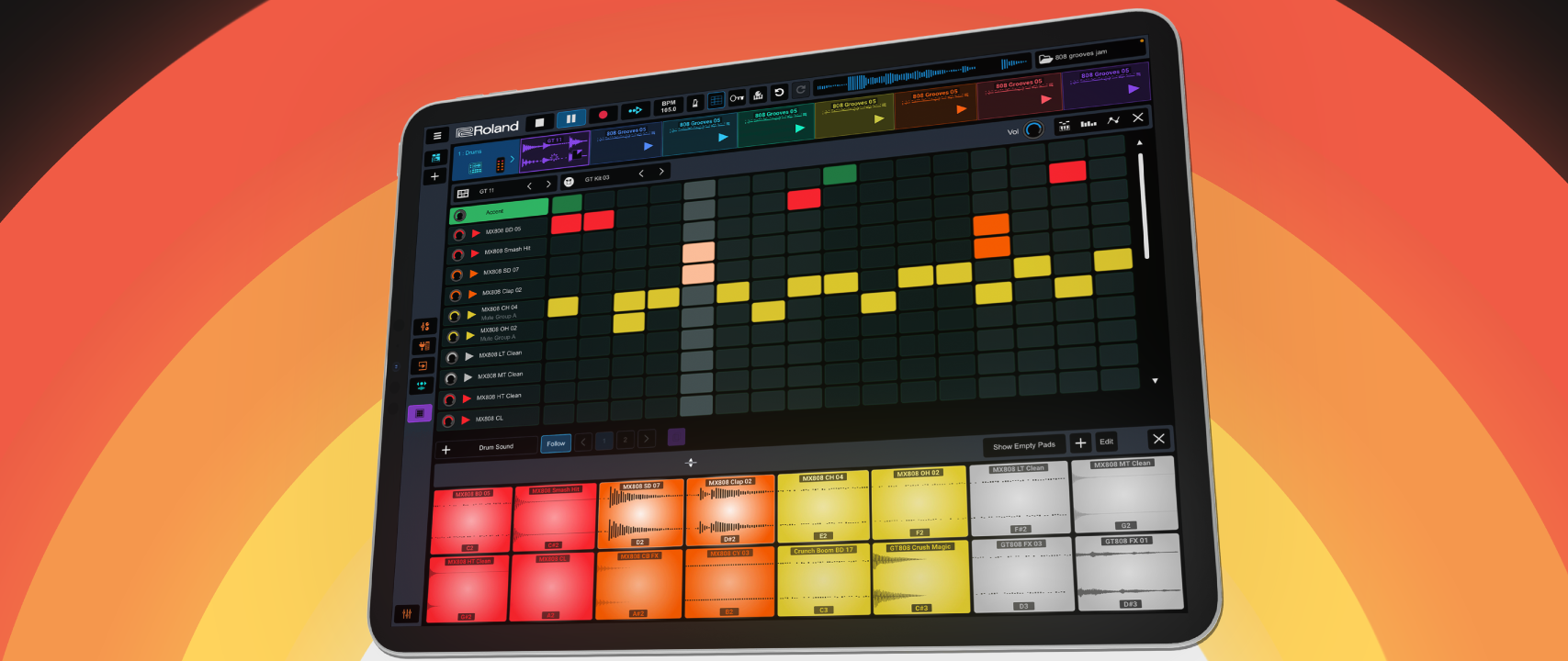Click the stop transport button
Viewport: 1568px width, 661px height.
pyautogui.click(x=539, y=122)
